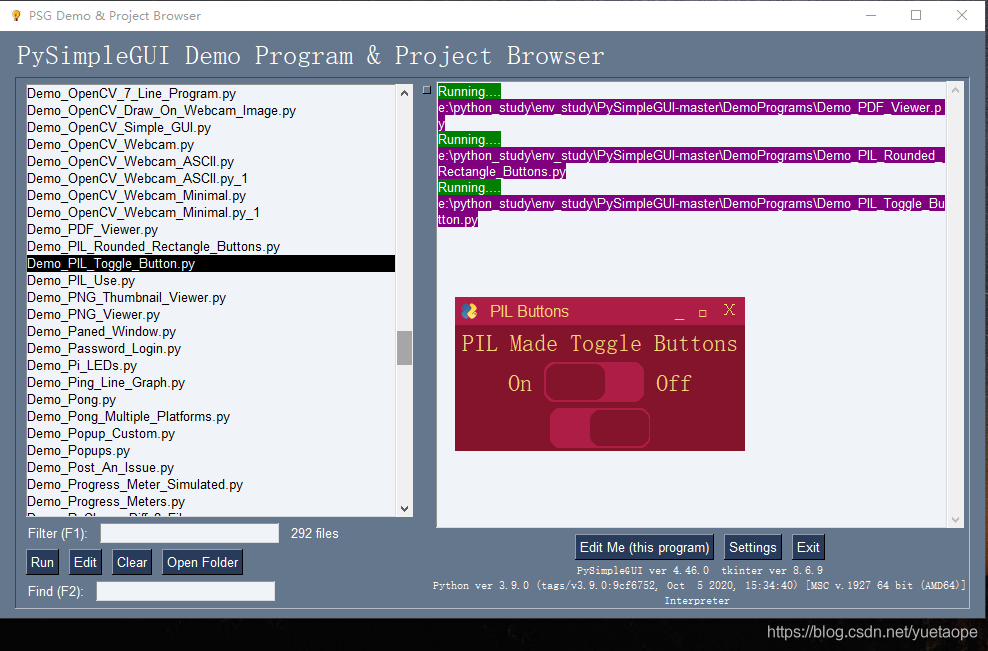Select Demo_Ping_Line_Graph.py
Screen dimensions: 988x651
210,383
